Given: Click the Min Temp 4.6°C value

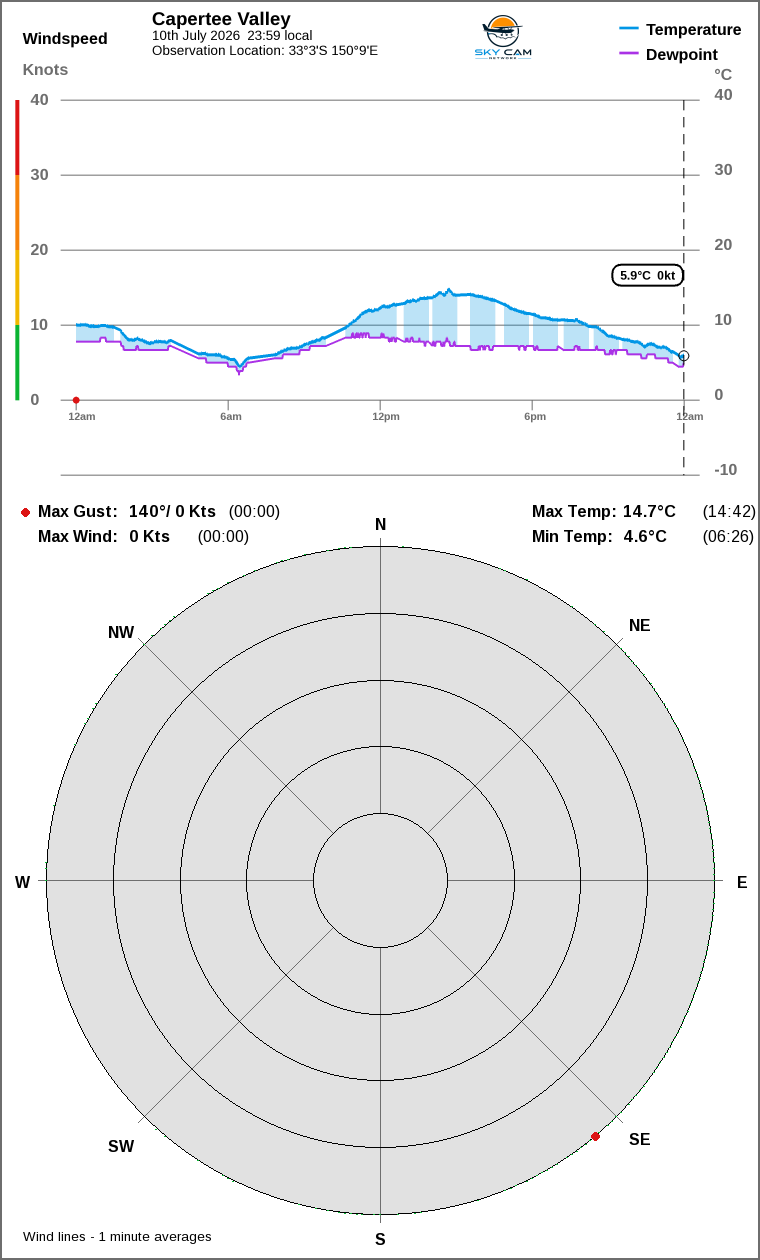Looking at the screenshot, I should point(645,537).
